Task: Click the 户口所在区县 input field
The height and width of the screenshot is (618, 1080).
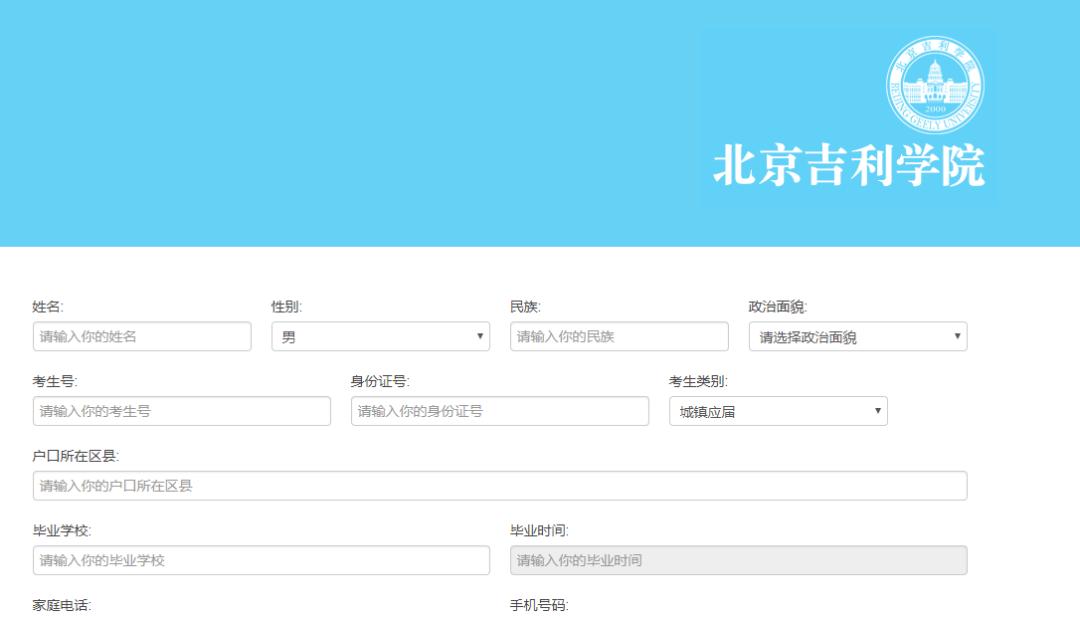Action: 500,486
